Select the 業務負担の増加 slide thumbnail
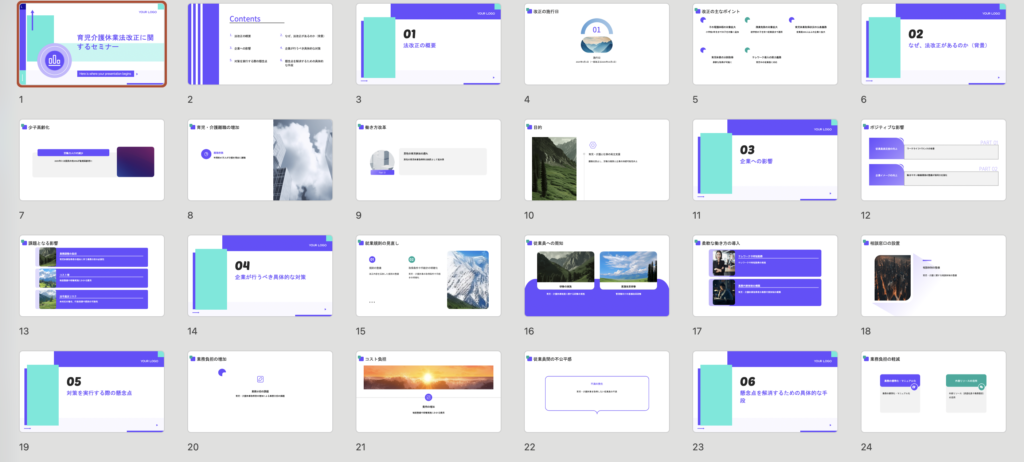This screenshot has width=1024, height=462. tap(260, 391)
